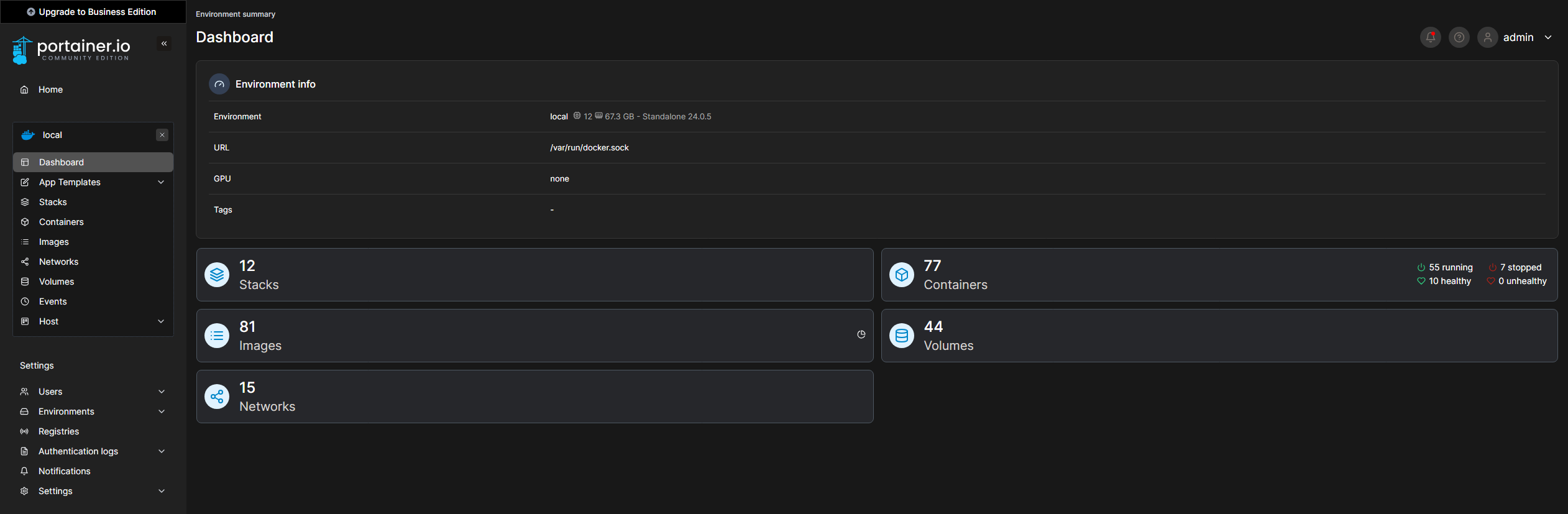Click the Containers cube icon tile
Viewport: 1568px width, 514px height.
pos(901,275)
